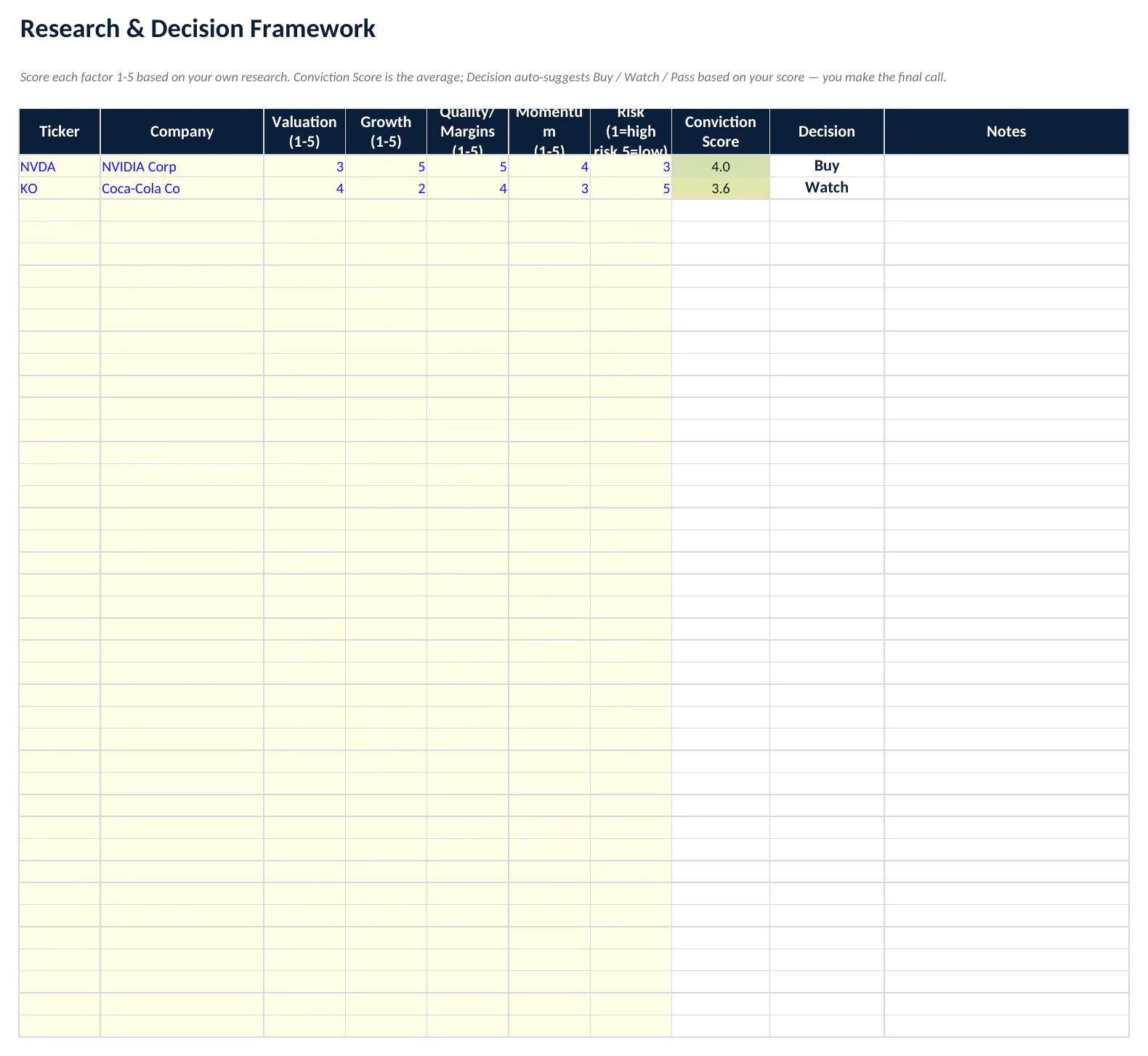The height and width of the screenshot is (1056, 1148).
Task: Click the Growth (1-5) header cell
Action: click(386, 131)
